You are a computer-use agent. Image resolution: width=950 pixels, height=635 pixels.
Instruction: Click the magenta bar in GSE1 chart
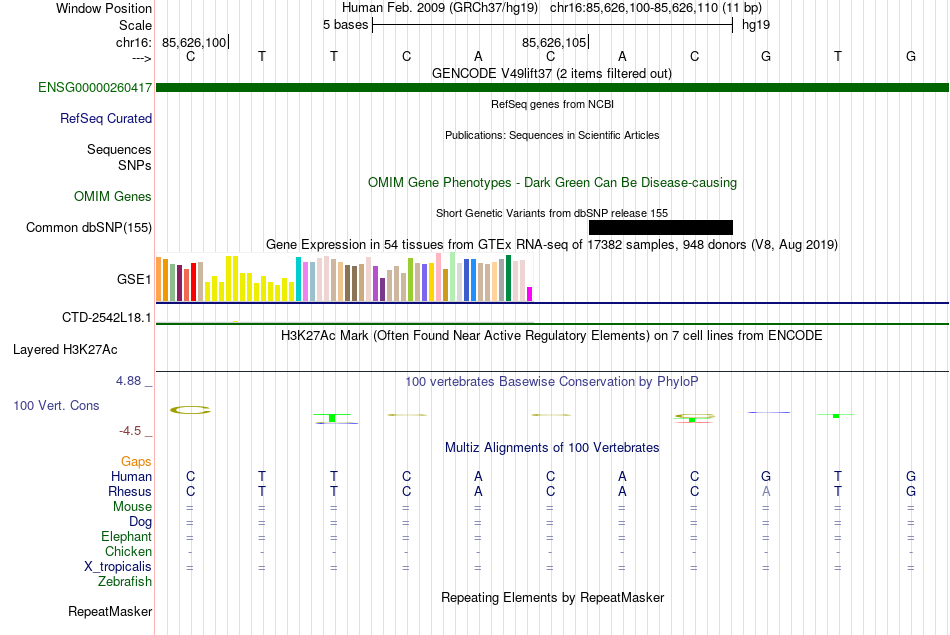pos(530,294)
